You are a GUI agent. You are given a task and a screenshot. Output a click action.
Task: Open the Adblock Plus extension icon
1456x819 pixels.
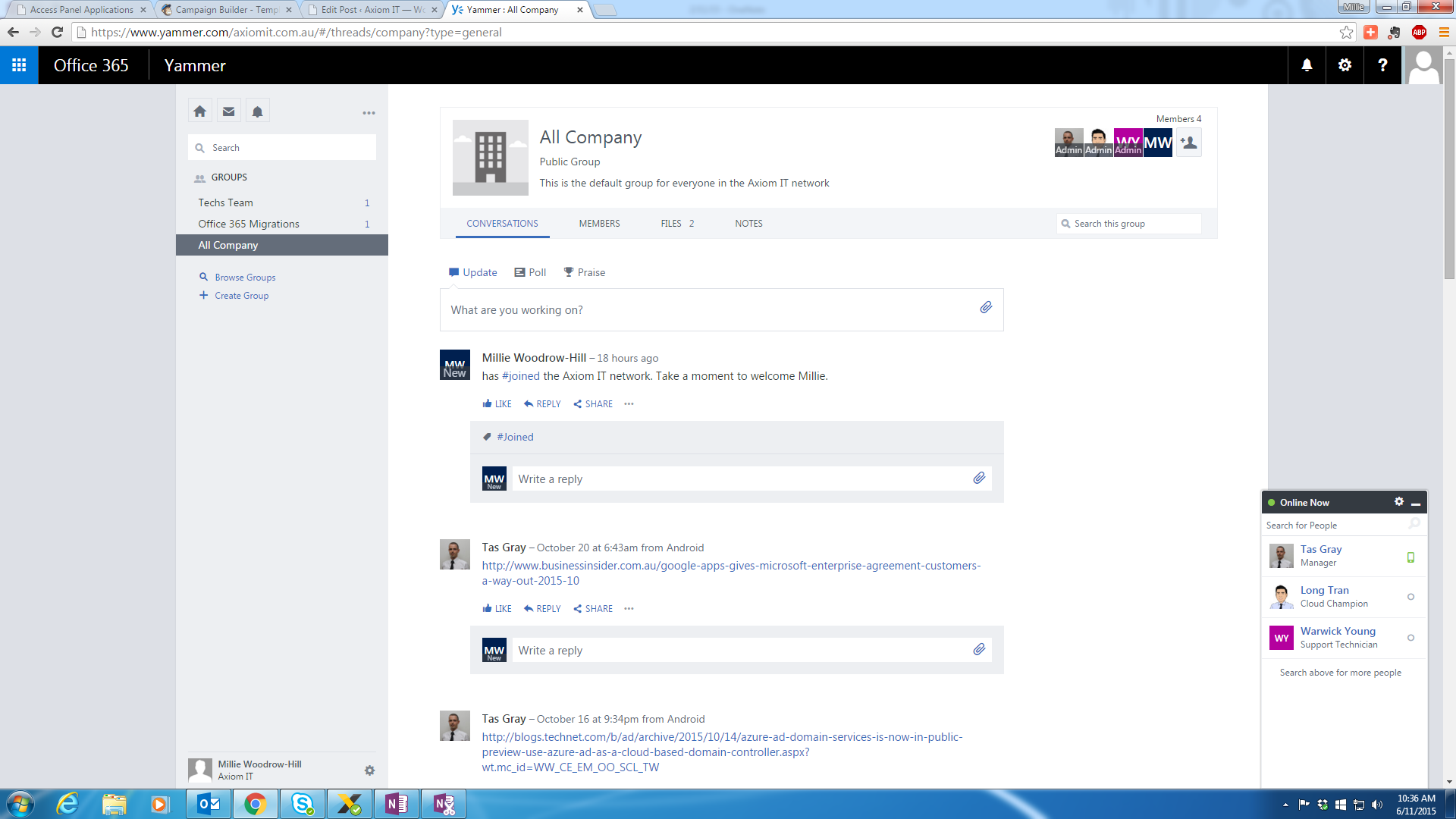click(x=1419, y=33)
